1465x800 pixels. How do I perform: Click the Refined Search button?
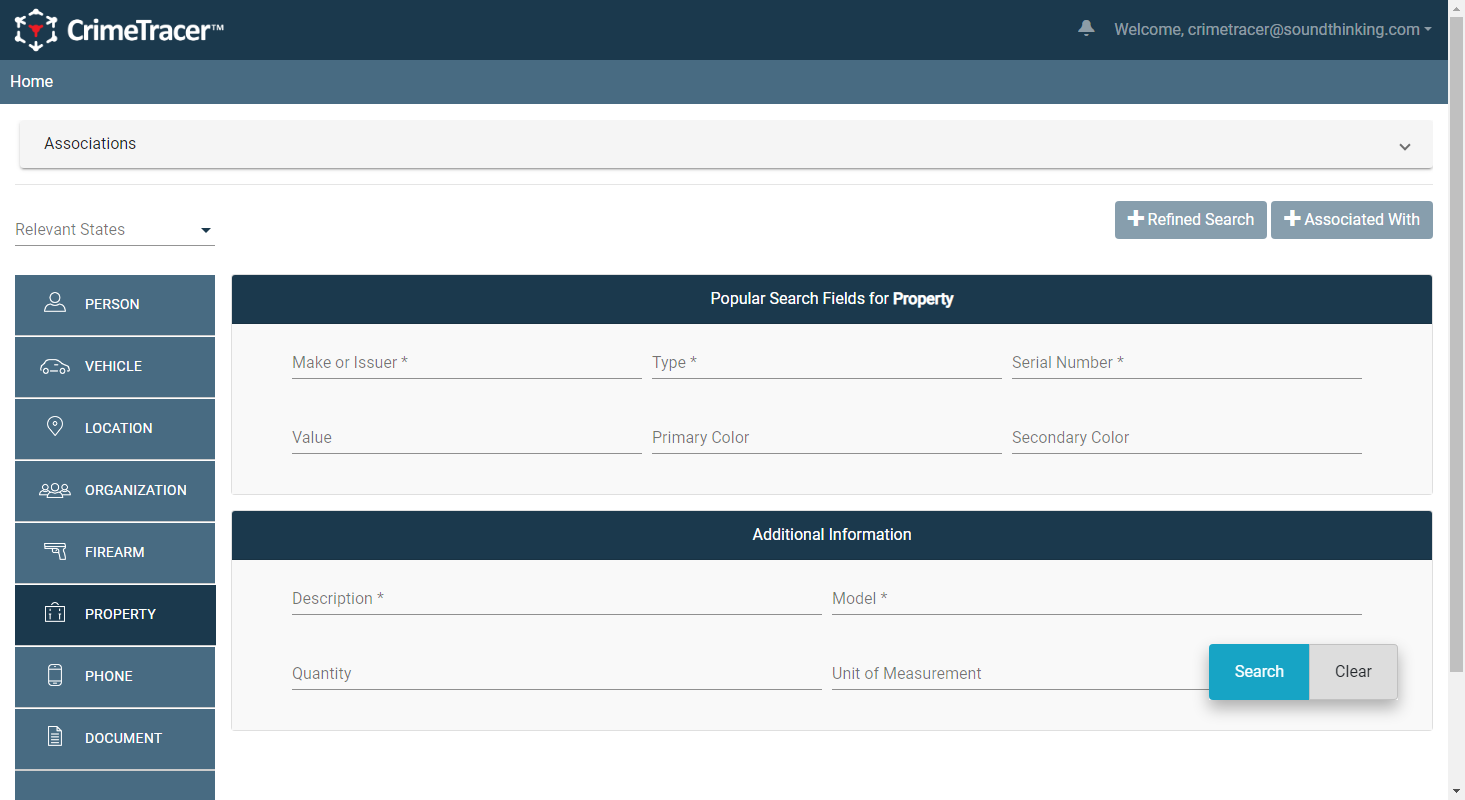[1191, 220]
